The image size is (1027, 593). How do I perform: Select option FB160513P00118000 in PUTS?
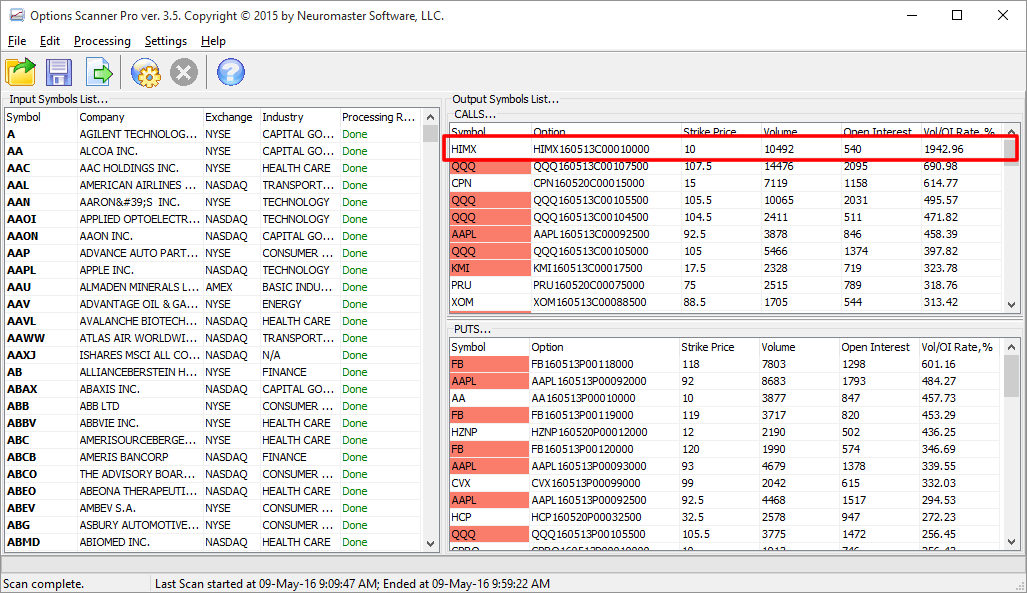pyautogui.click(x=582, y=364)
